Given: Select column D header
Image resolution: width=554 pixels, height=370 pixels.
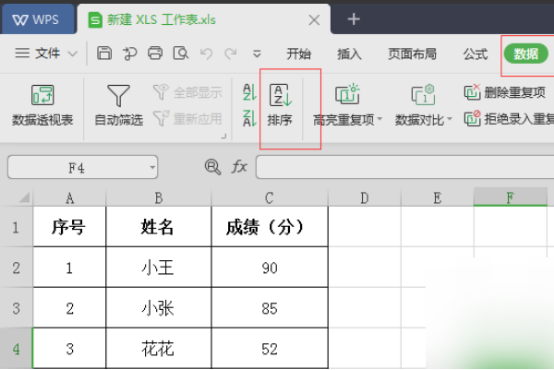Looking at the screenshot, I should point(365,198).
